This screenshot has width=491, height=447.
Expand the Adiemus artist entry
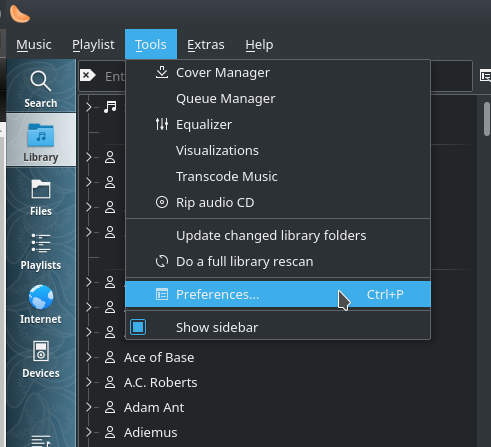point(88,432)
